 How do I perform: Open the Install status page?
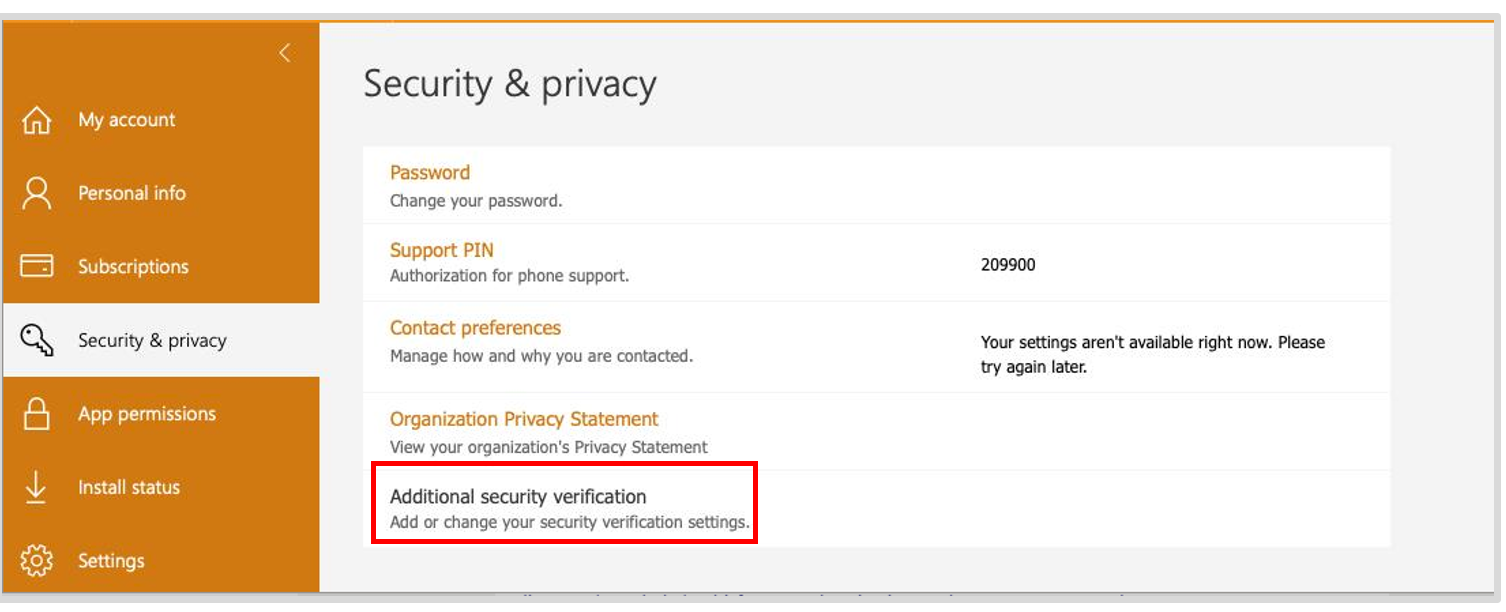coord(129,487)
